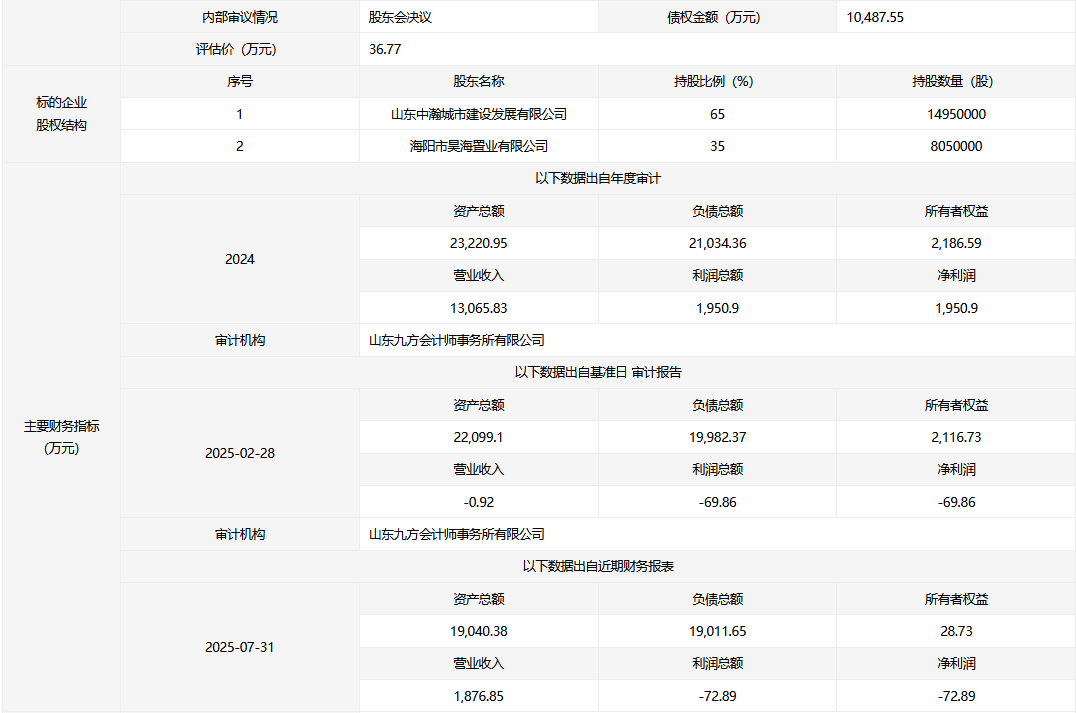
Task: Click the 股东会决议 cell
Action: [x=400, y=17]
